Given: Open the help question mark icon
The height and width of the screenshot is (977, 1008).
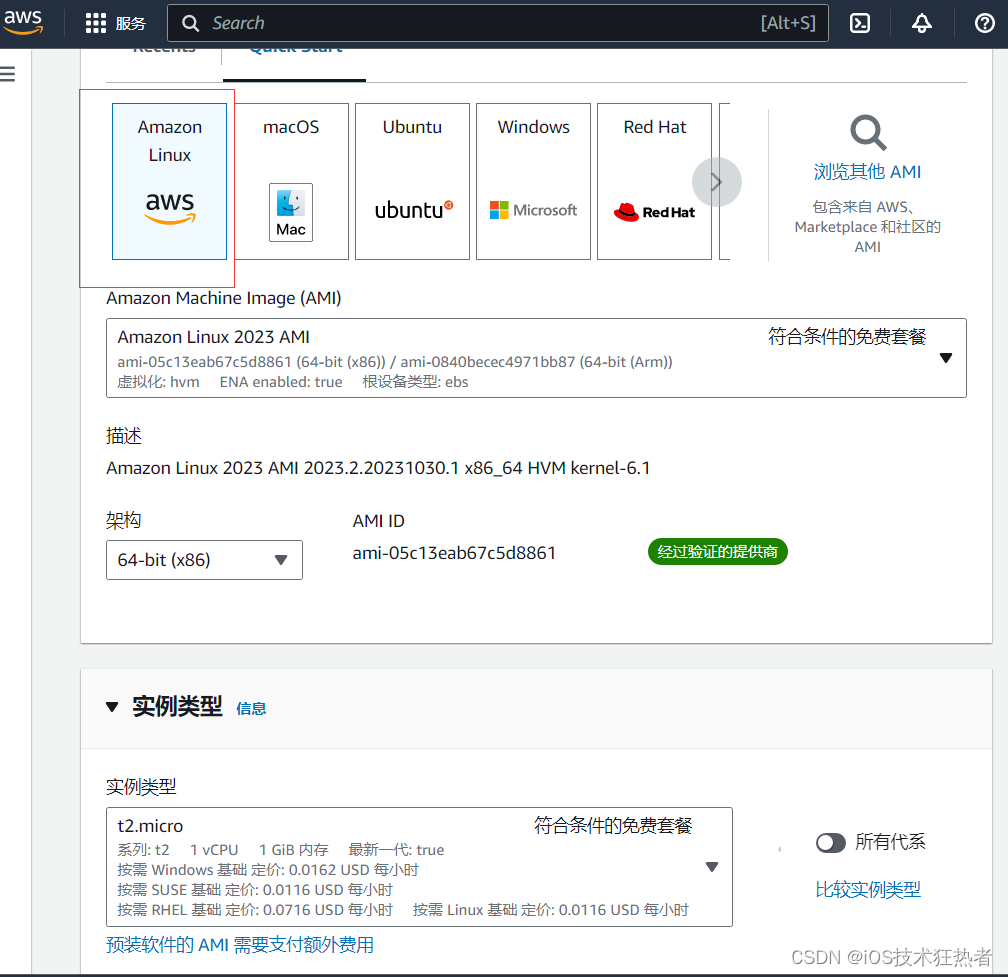Looking at the screenshot, I should point(984,23).
